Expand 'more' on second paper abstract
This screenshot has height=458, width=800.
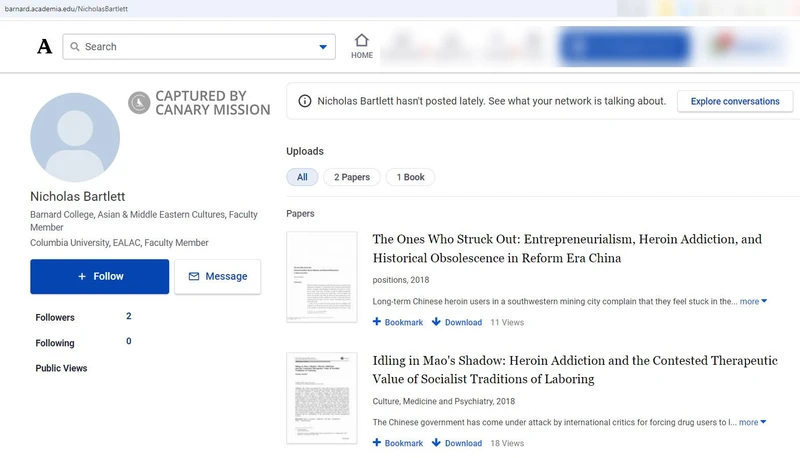[753, 422]
